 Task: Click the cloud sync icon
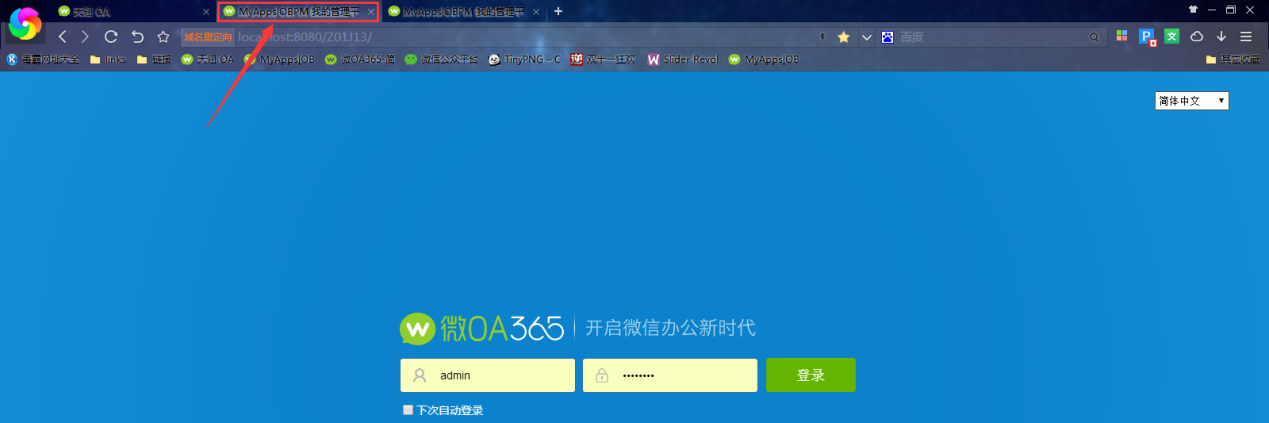(x=1196, y=36)
